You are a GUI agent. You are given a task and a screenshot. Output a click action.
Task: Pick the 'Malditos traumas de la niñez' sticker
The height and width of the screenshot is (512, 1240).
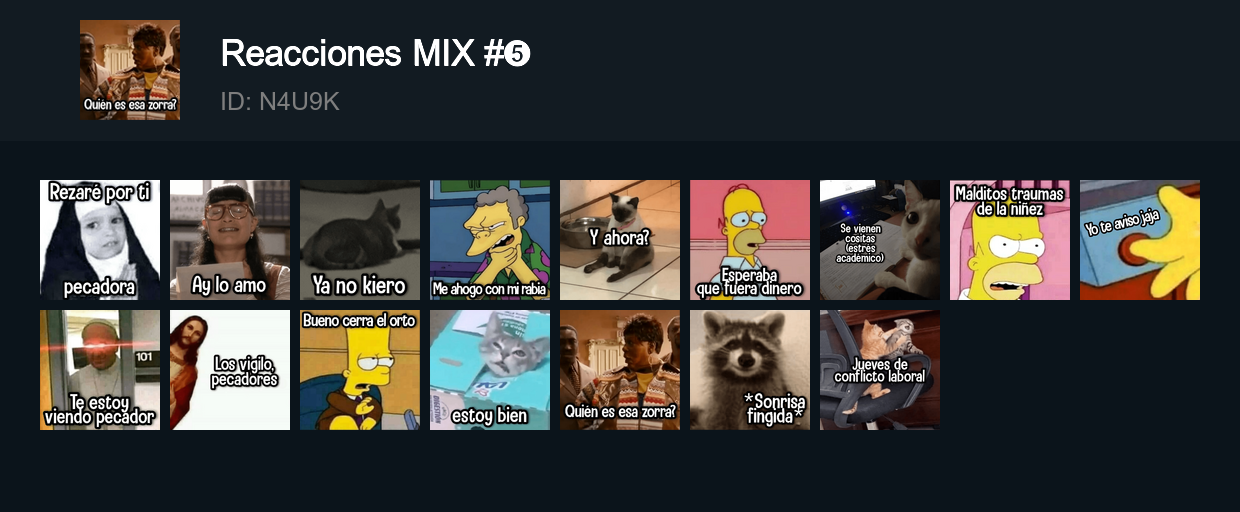pyautogui.click(x=1010, y=240)
